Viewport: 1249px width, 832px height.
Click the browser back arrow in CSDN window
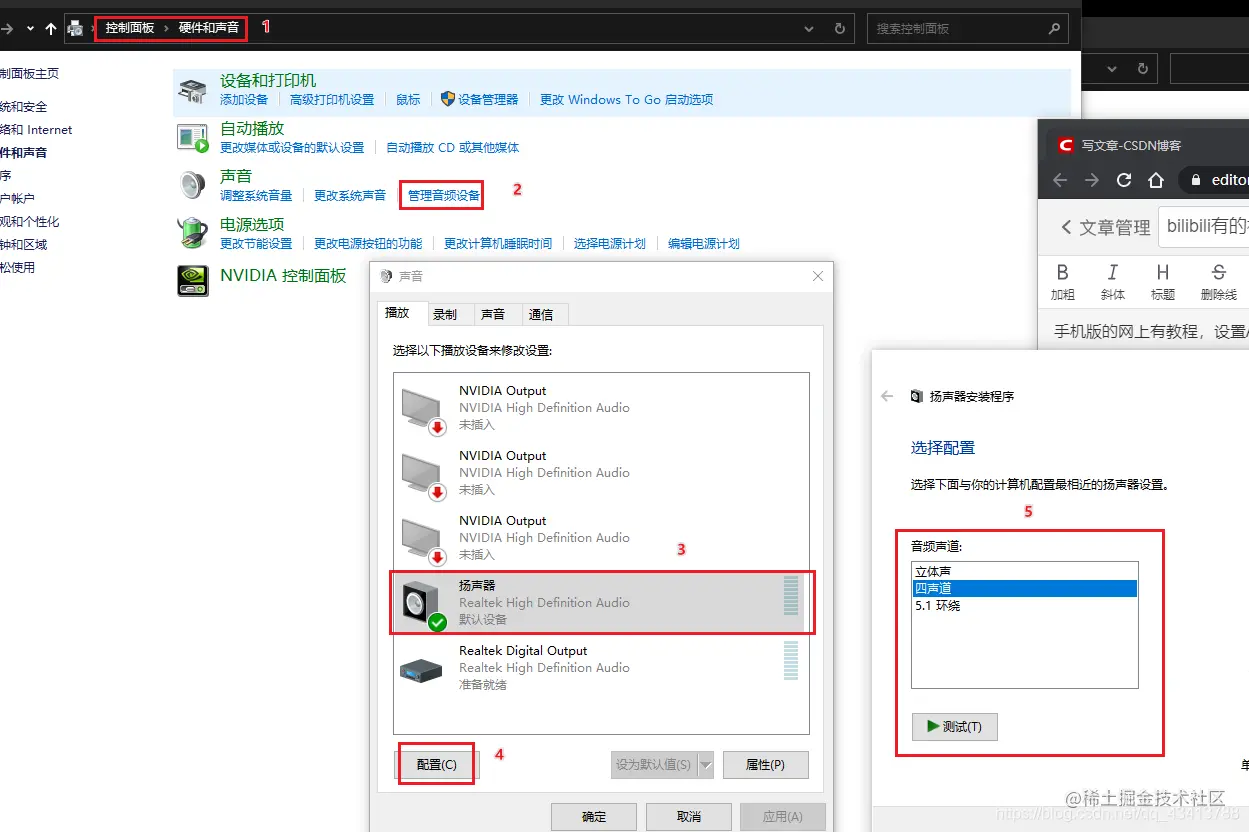[1060, 180]
